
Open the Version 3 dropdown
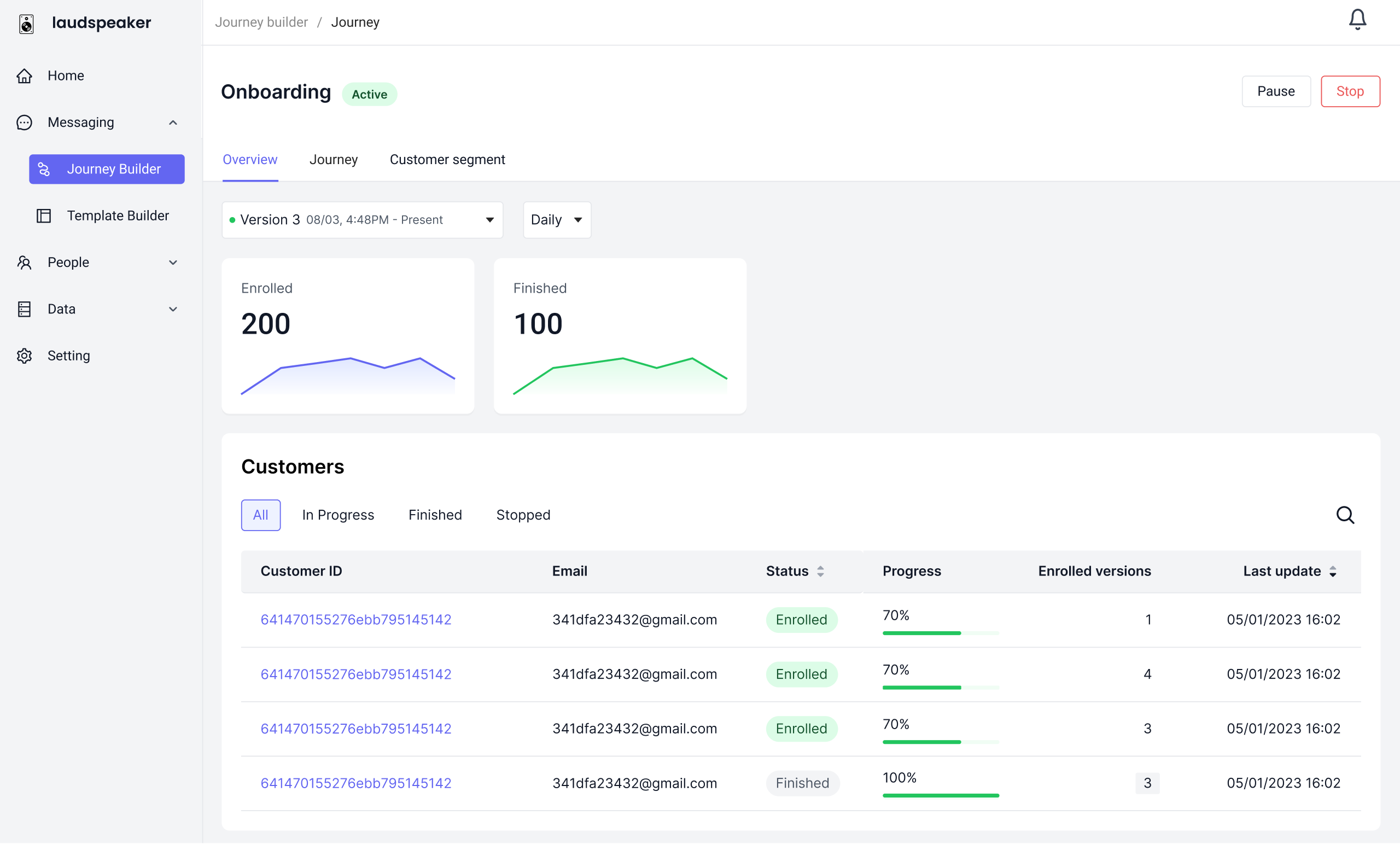click(362, 220)
